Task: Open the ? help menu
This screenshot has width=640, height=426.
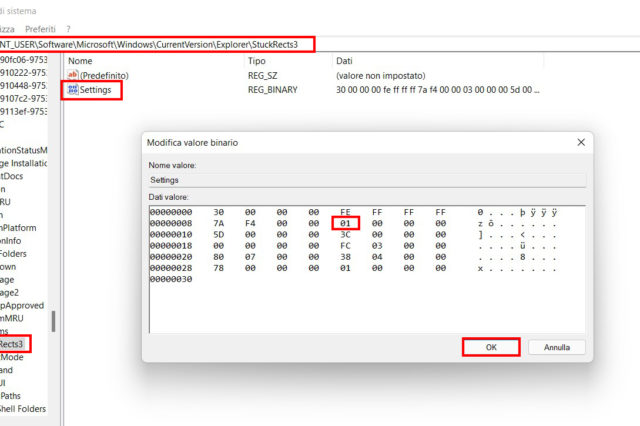Action: click(x=69, y=29)
